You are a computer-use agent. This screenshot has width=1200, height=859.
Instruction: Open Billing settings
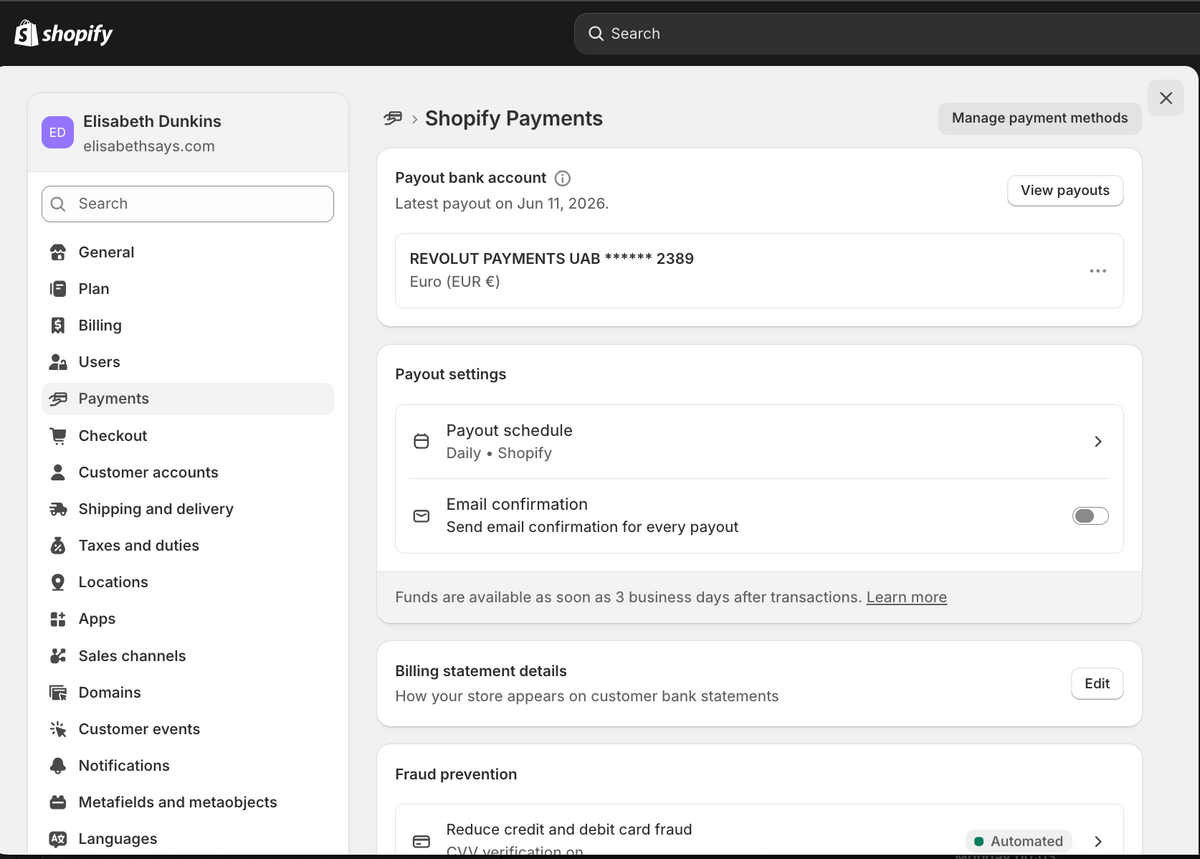coord(188,325)
